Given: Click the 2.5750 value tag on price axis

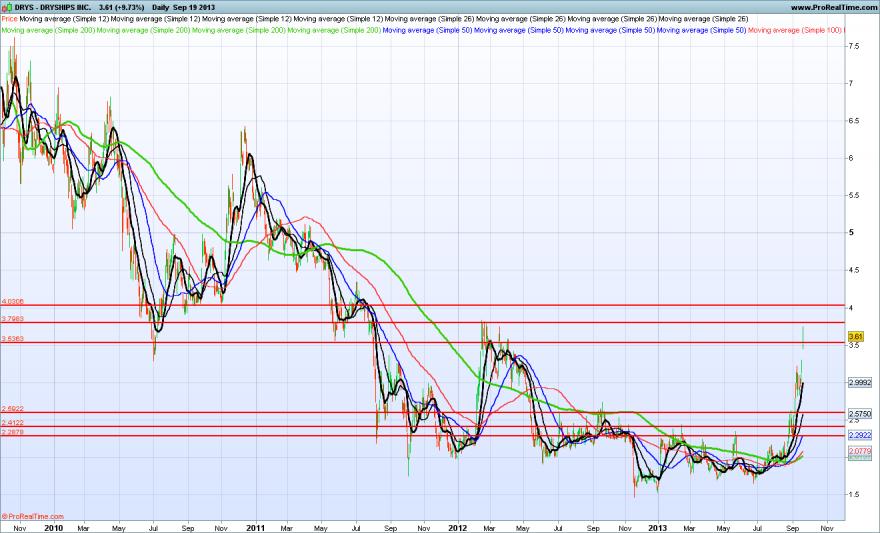Looking at the screenshot, I should click(860, 414).
